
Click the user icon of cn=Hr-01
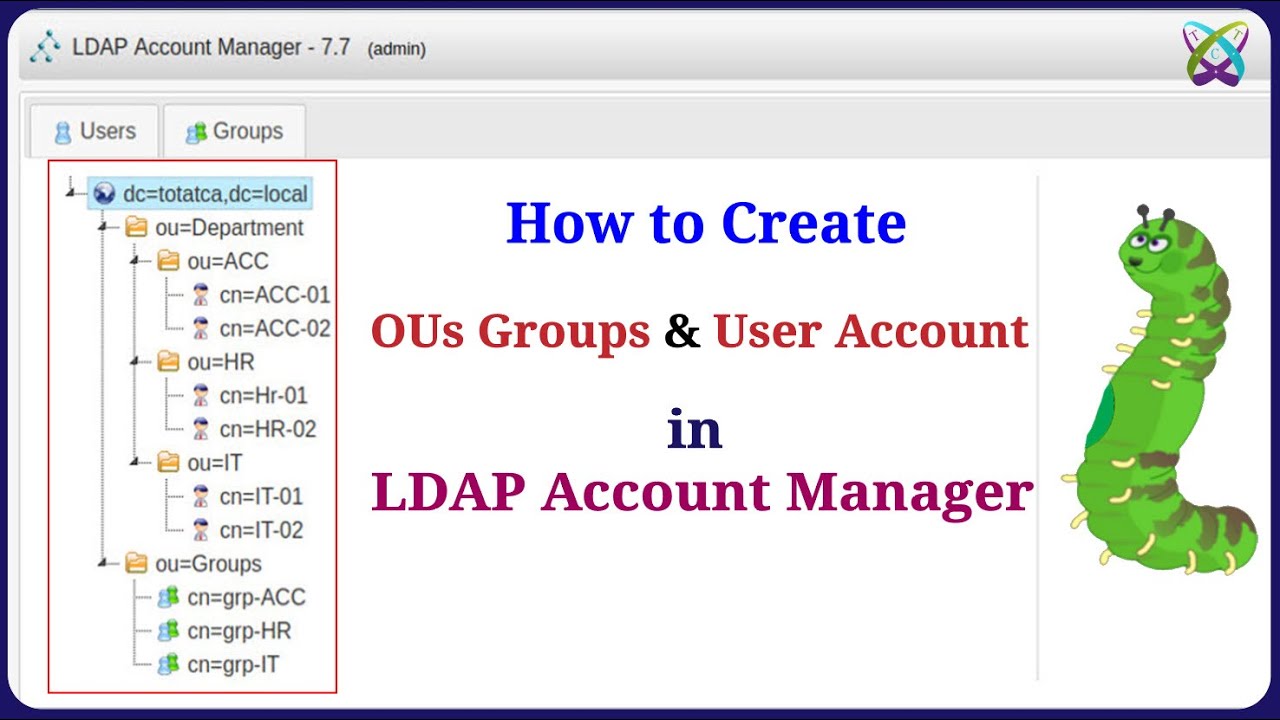click(201, 396)
